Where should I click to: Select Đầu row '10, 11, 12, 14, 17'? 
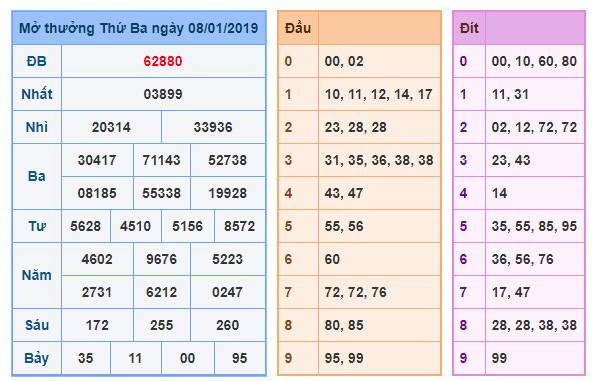click(379, 94)
